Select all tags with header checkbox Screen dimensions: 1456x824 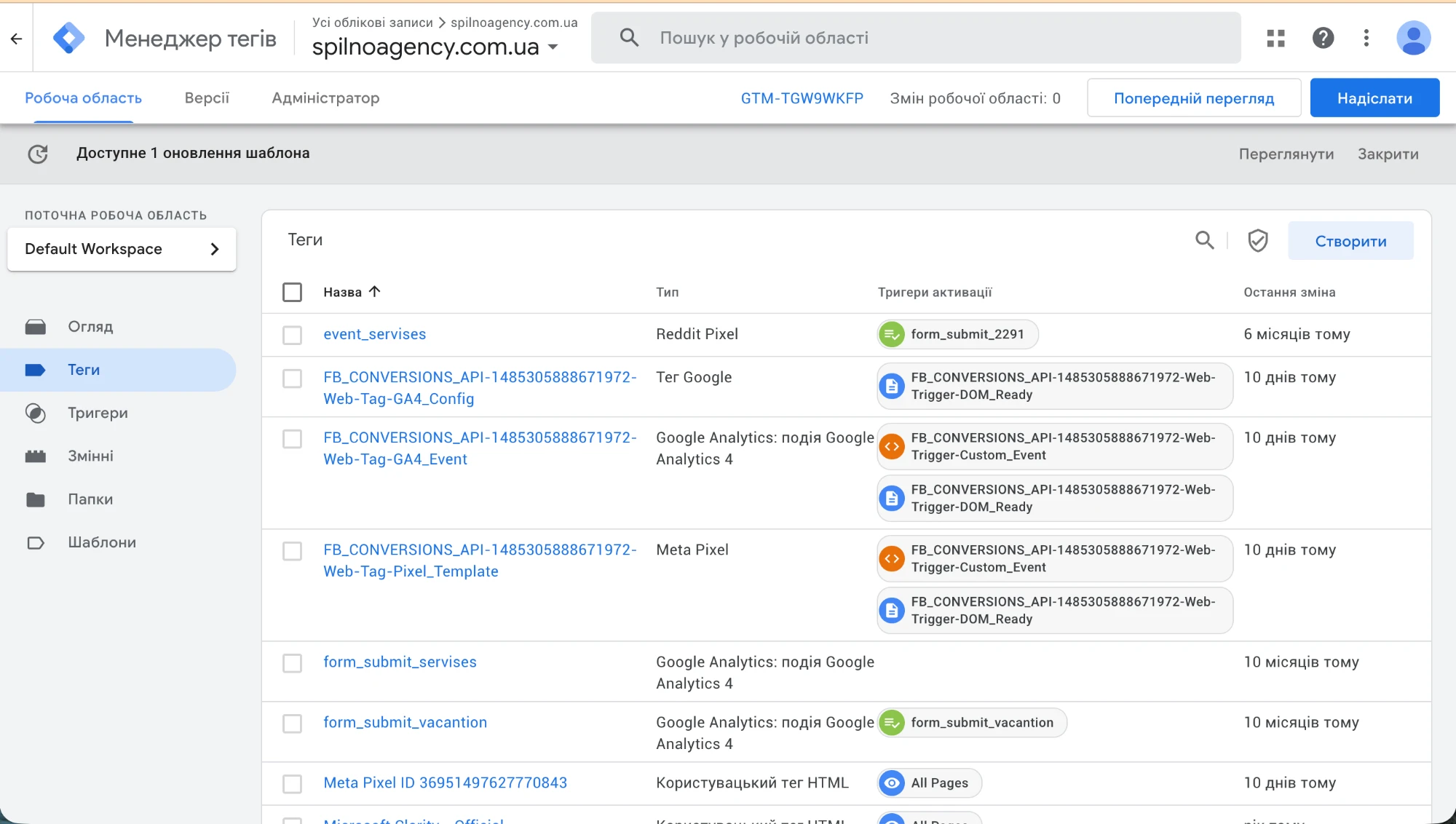tap(292, 292)
